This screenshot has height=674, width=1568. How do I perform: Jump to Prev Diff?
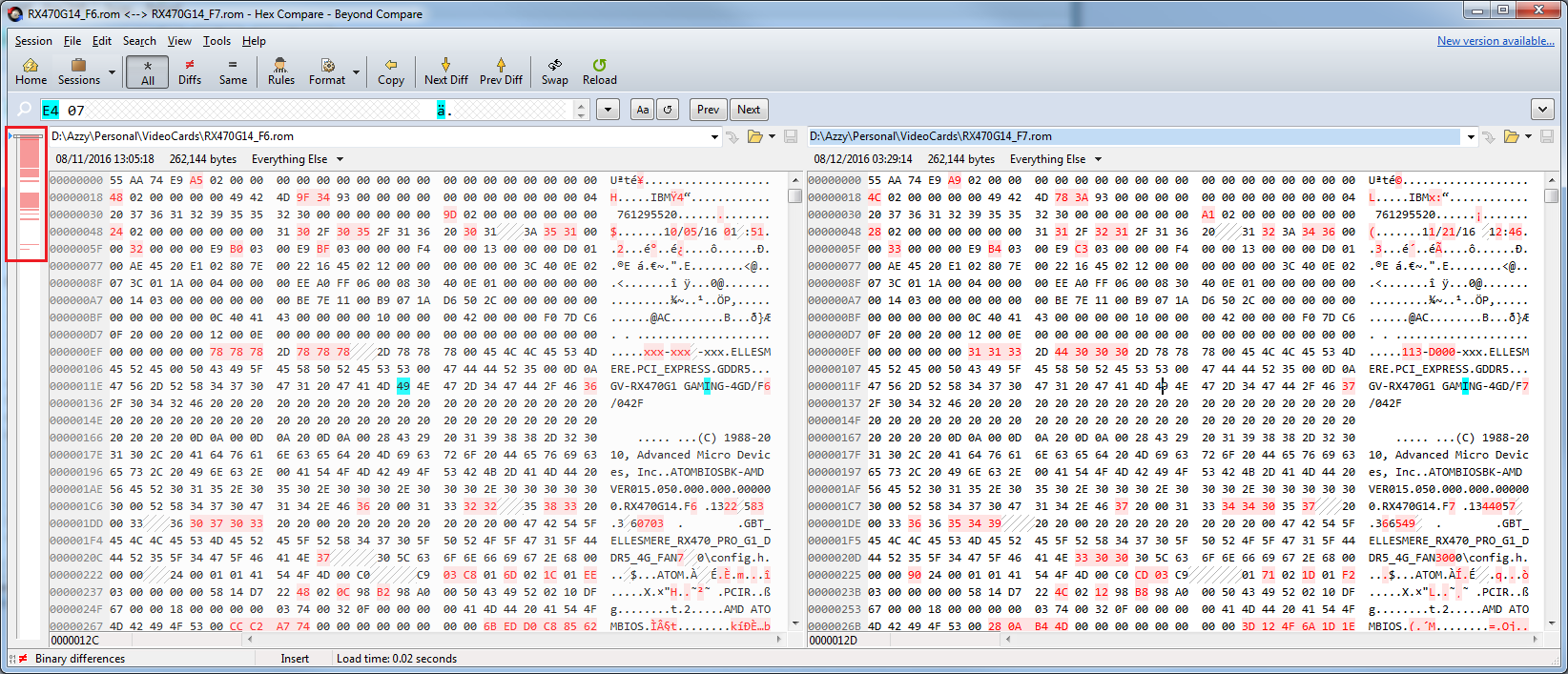pos(501,71)
